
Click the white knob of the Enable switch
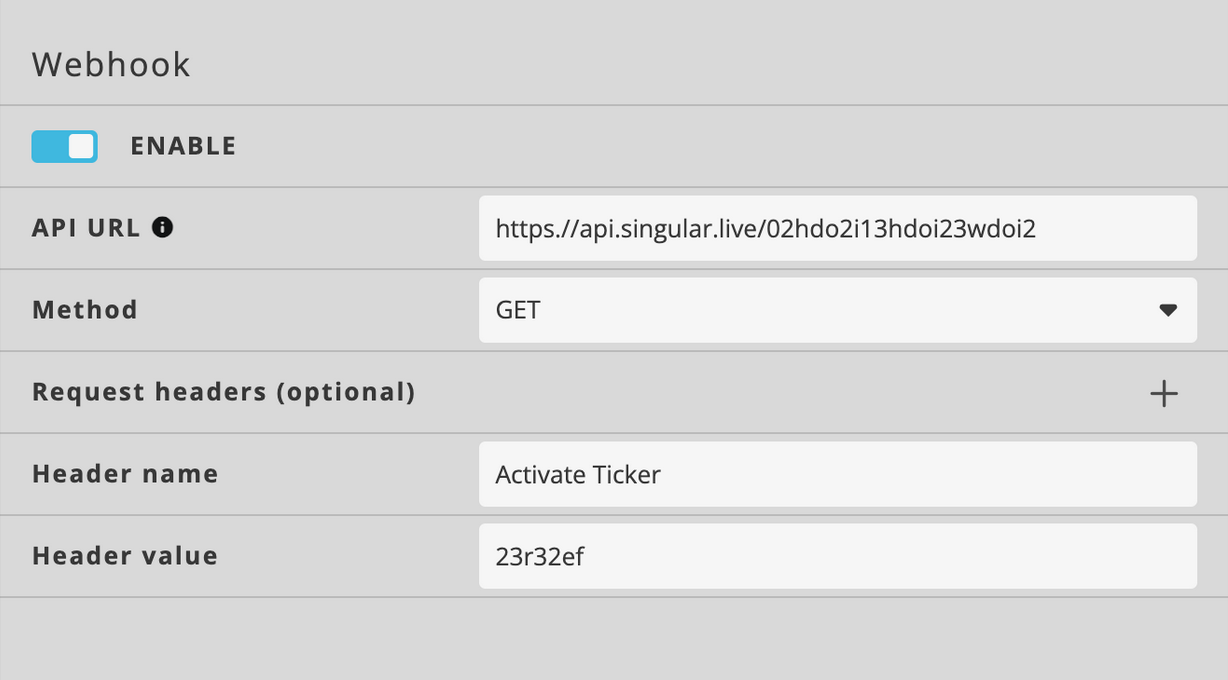pos(81,146)
